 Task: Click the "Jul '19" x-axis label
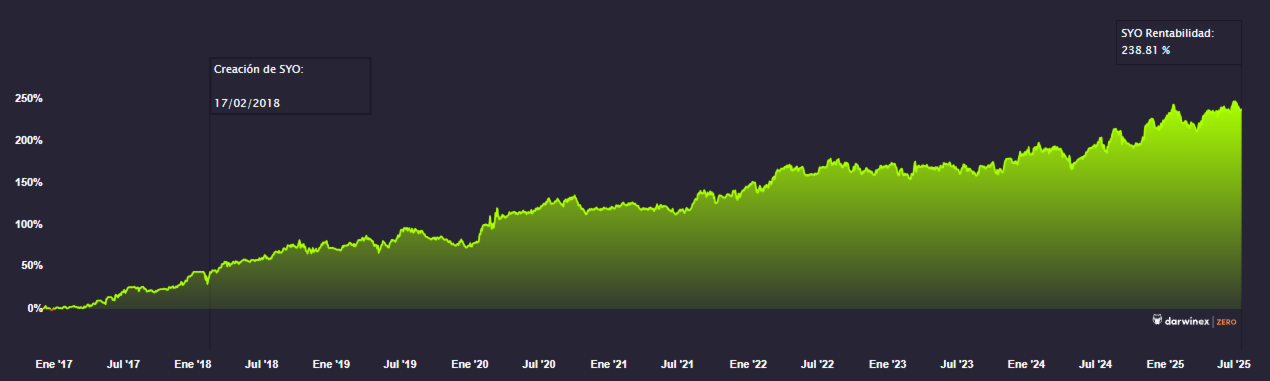click(400, 364)
